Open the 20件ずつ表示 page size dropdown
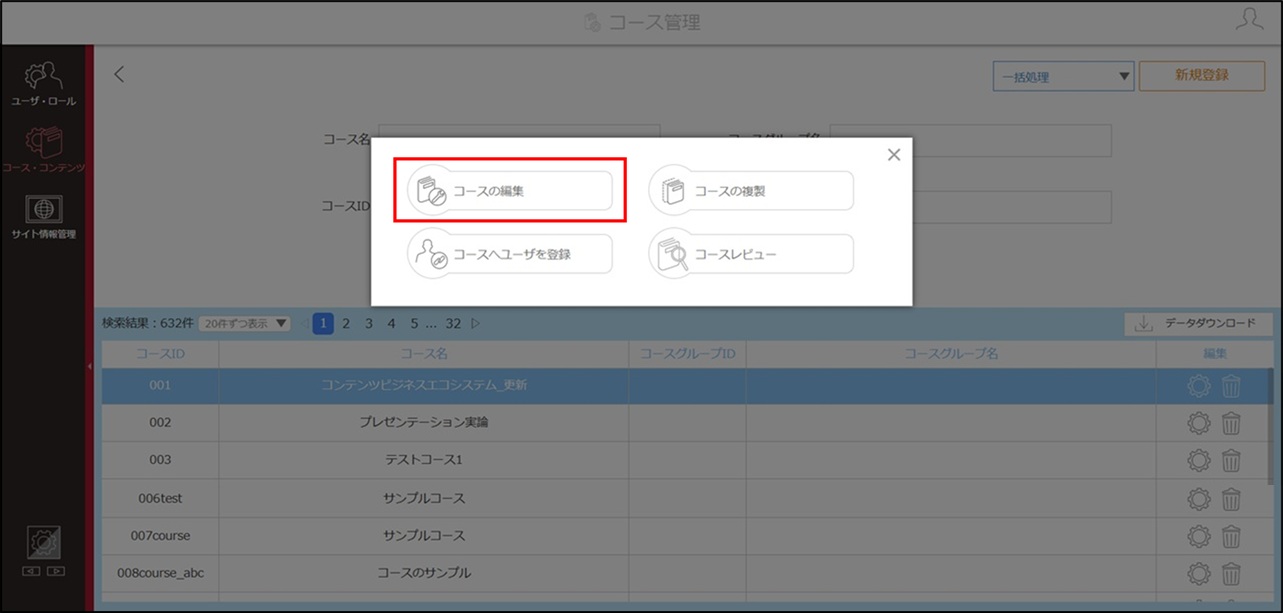Image resolution: width=1283 pixels, height=614 pixels. click(x=245, y=324)
